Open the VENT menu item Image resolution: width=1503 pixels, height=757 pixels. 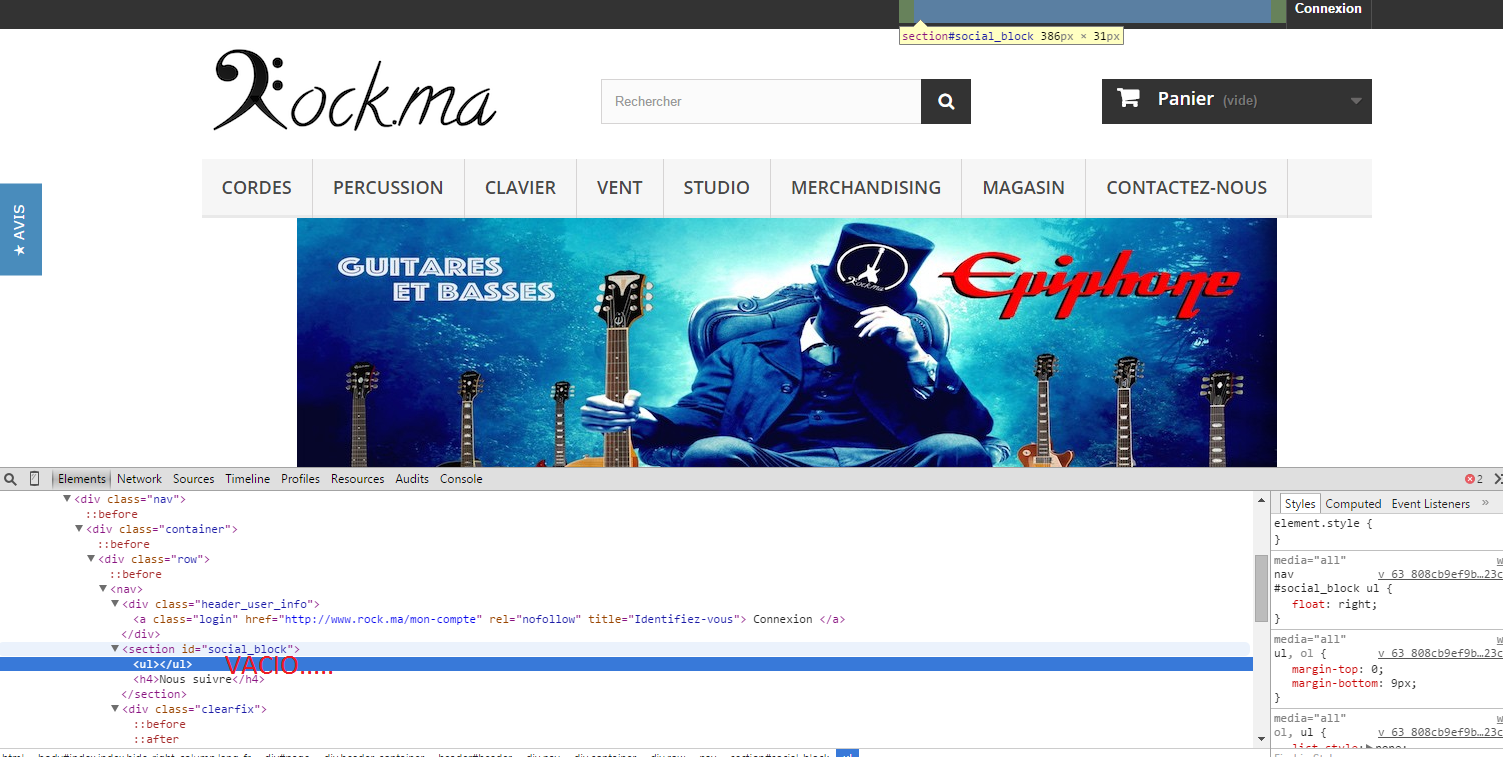620,188
